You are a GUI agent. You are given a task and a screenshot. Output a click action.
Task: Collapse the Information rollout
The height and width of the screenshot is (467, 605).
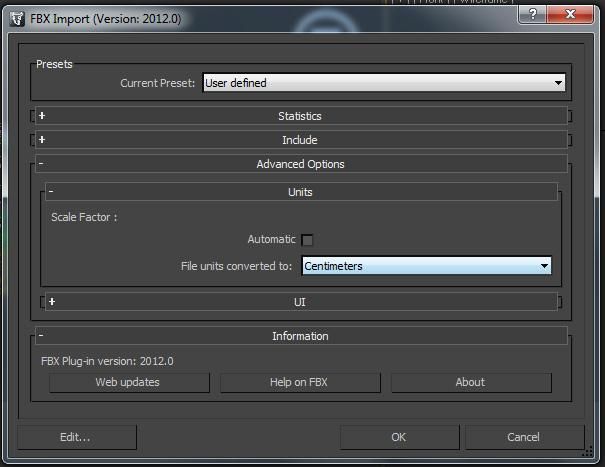[x=301, y=336]
